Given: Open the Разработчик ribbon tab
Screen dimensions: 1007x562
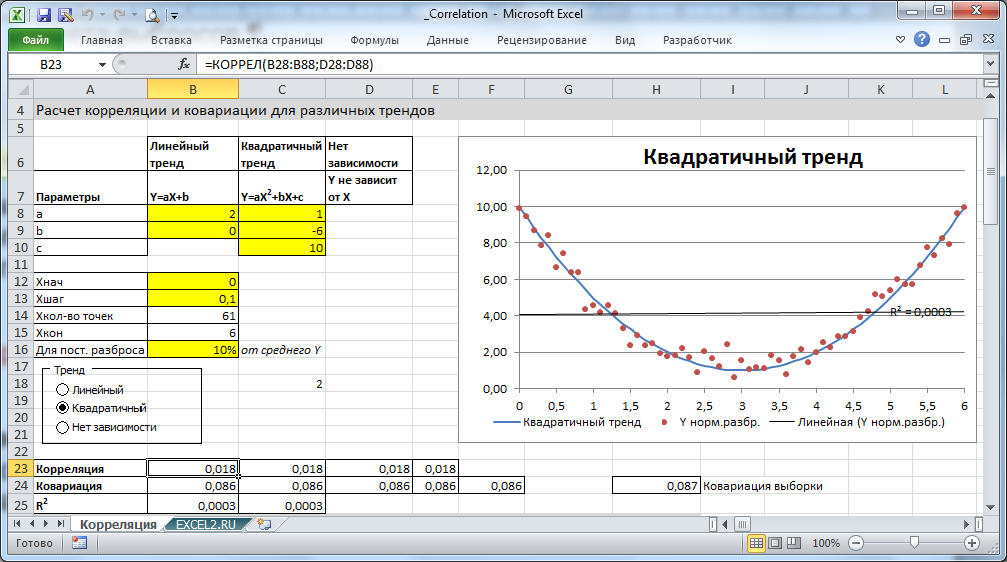Looking at the screenshot, I should coord(697,40).
